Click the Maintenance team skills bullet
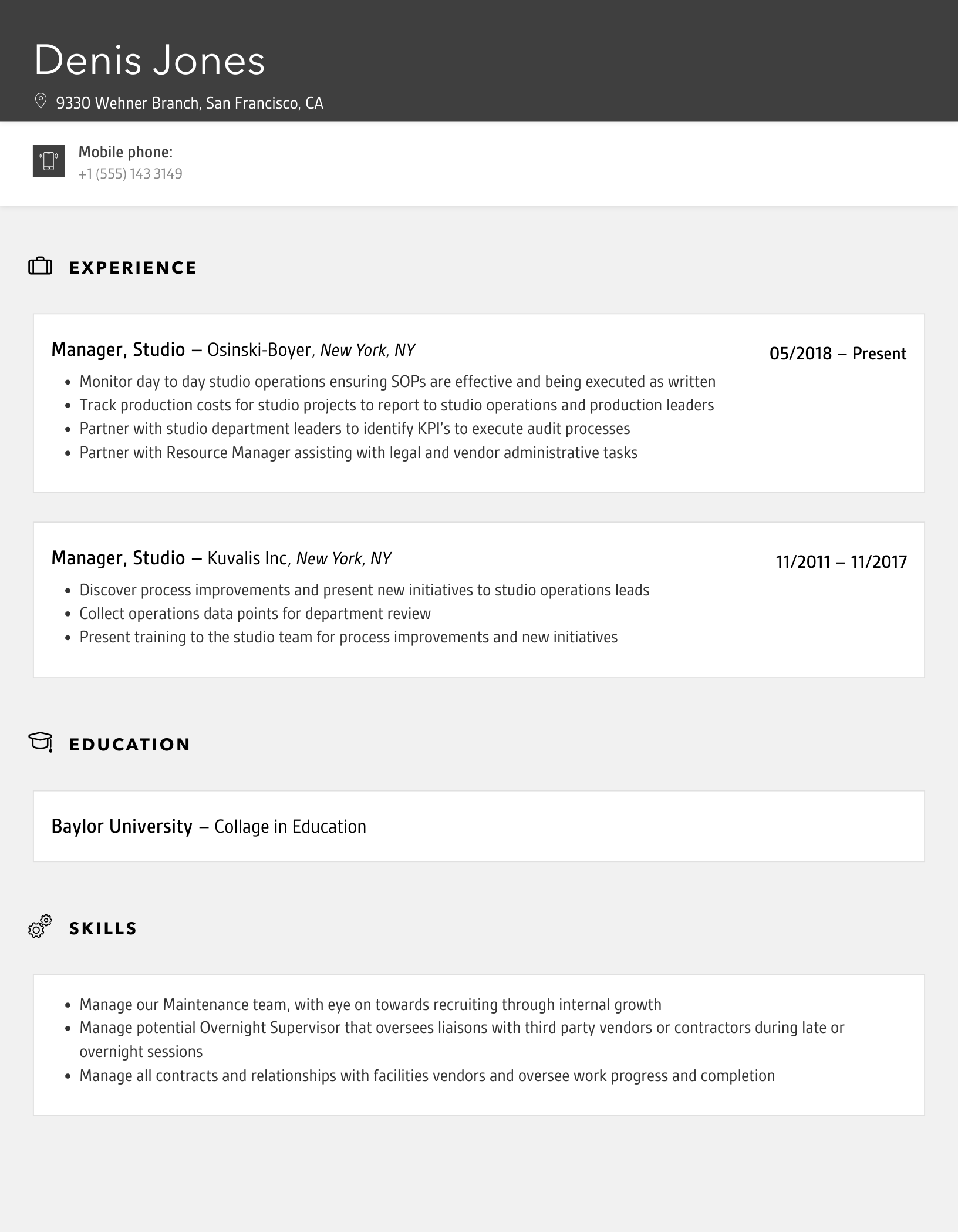 (370, 1004)
